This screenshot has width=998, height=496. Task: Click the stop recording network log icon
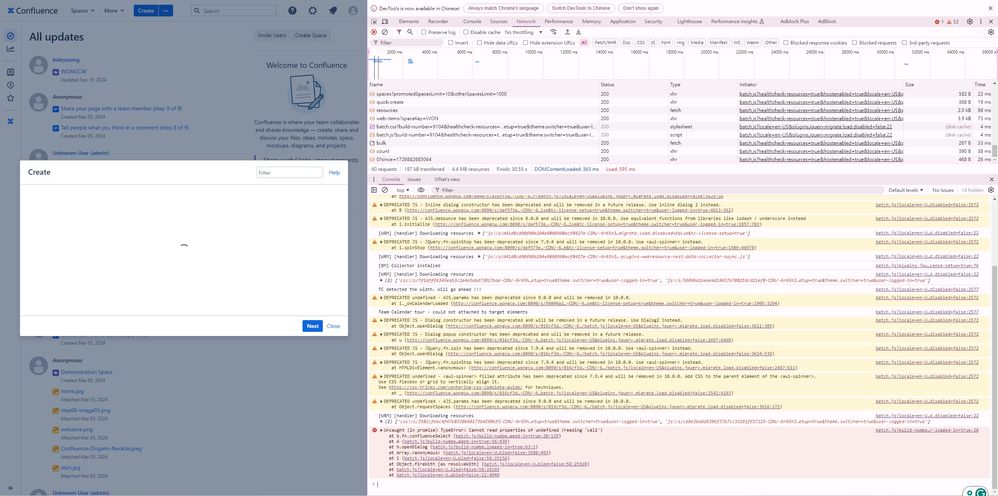pyautogui.click(x=374, y=32)
